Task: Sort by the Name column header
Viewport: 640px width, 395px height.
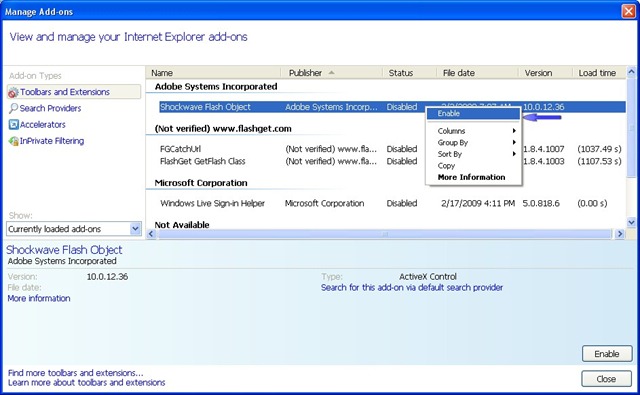Action: 213,73
